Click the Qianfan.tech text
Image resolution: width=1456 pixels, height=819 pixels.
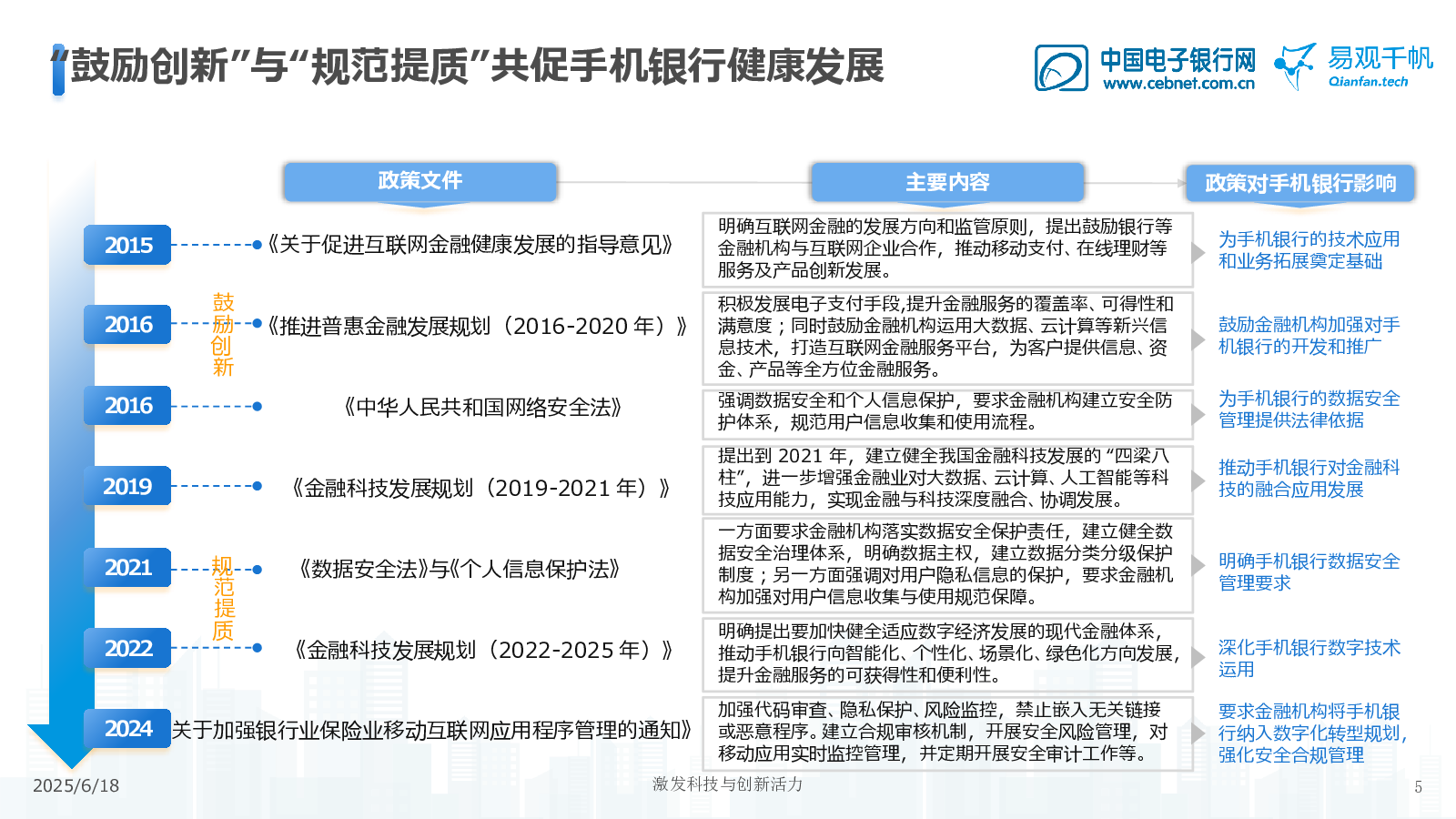coord(1368,81)
